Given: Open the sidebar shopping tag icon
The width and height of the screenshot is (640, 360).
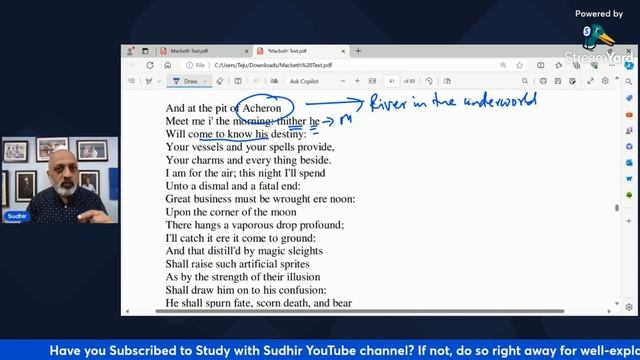Looking at the screenshot, I should (x=629, y=98).
